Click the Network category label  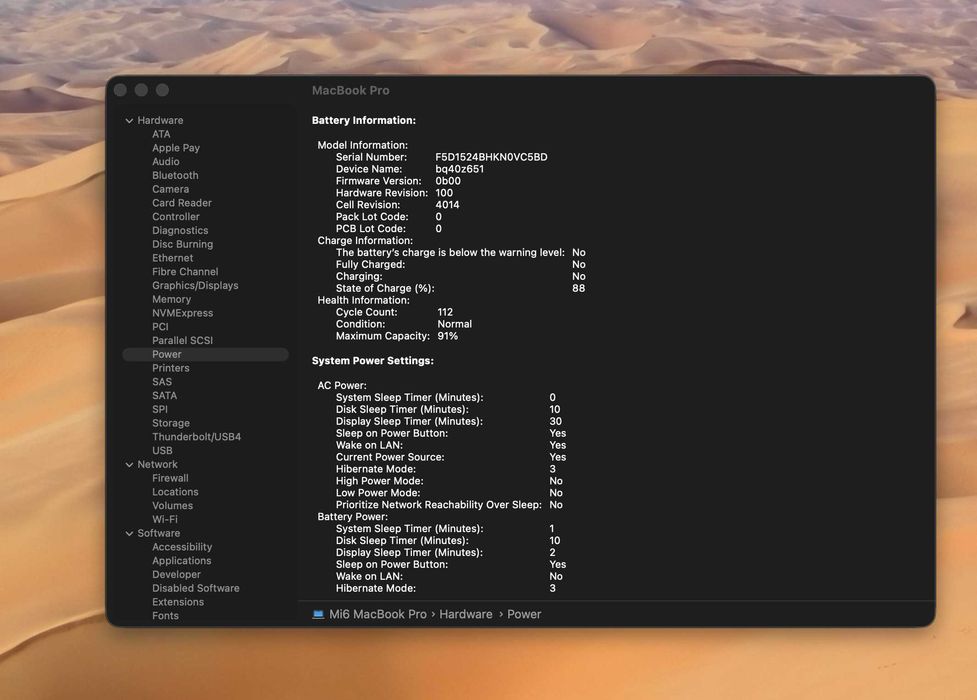coord(157,464)
